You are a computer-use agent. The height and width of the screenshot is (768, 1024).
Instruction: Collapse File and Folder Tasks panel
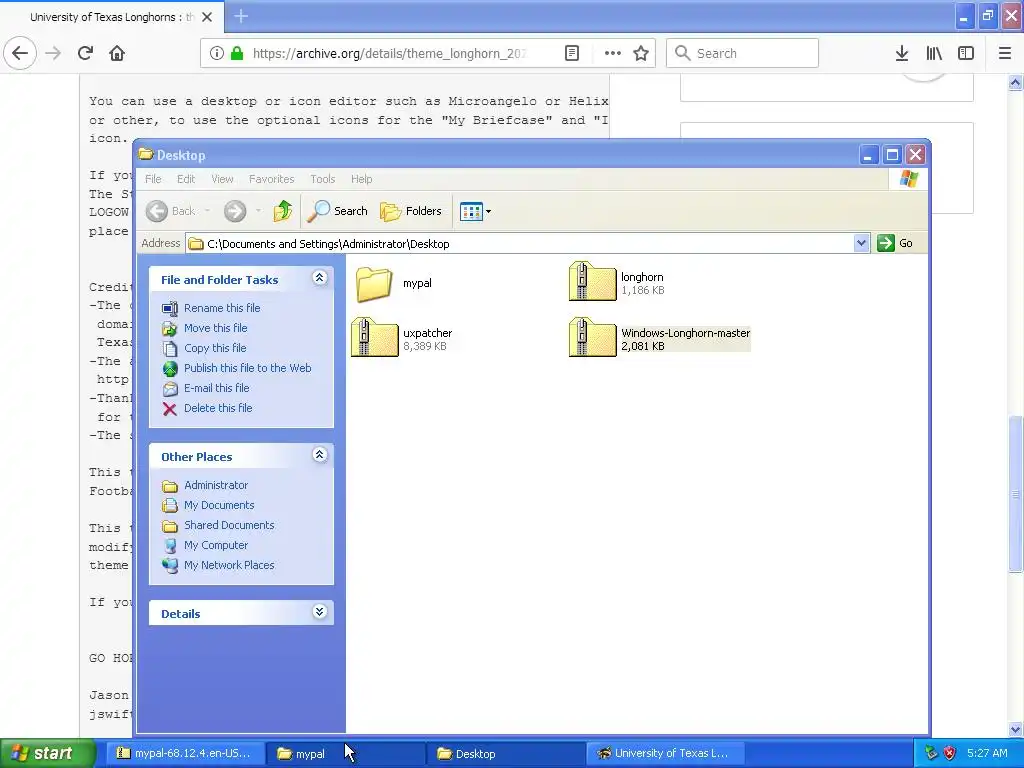pyautogui.click(x=319, y=278)
